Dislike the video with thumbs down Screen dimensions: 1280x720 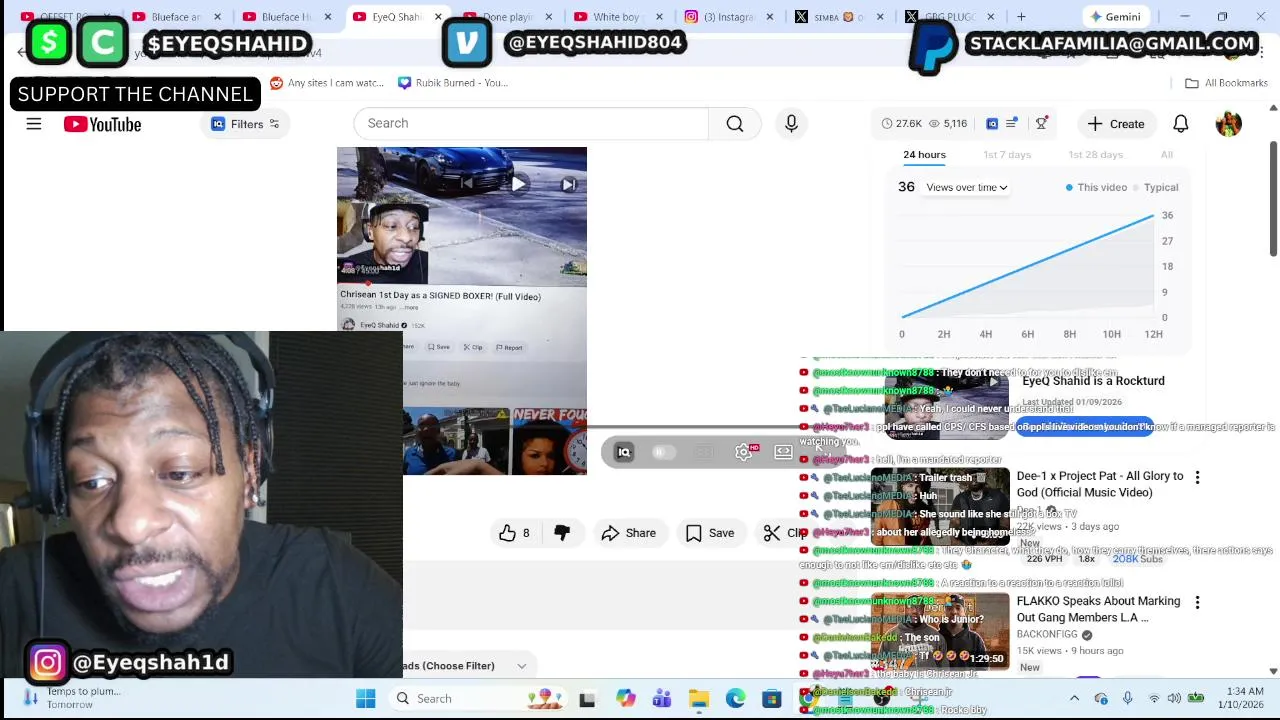coord(562,533)
